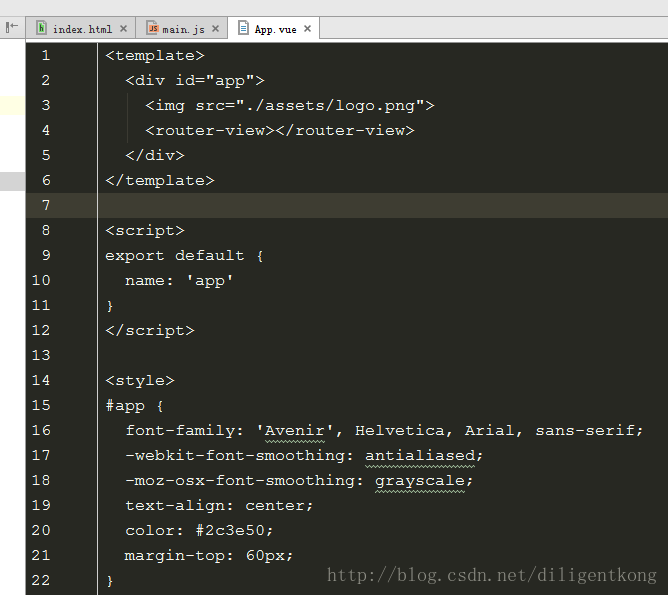Viewport: 668px width, 595px height.
Task: Switch to the index.html tab
Action: [81, 29]
